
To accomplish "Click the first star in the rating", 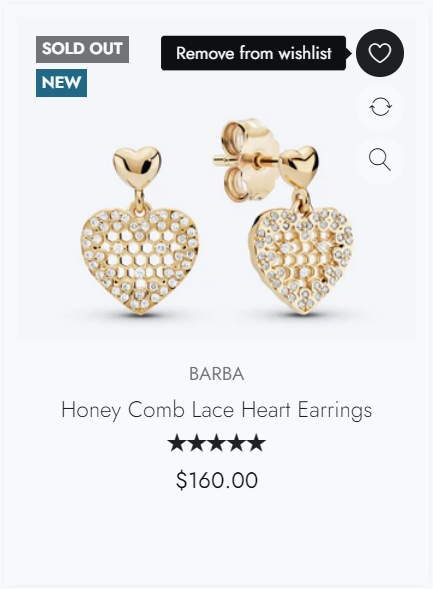I will [x=177, y=443].
